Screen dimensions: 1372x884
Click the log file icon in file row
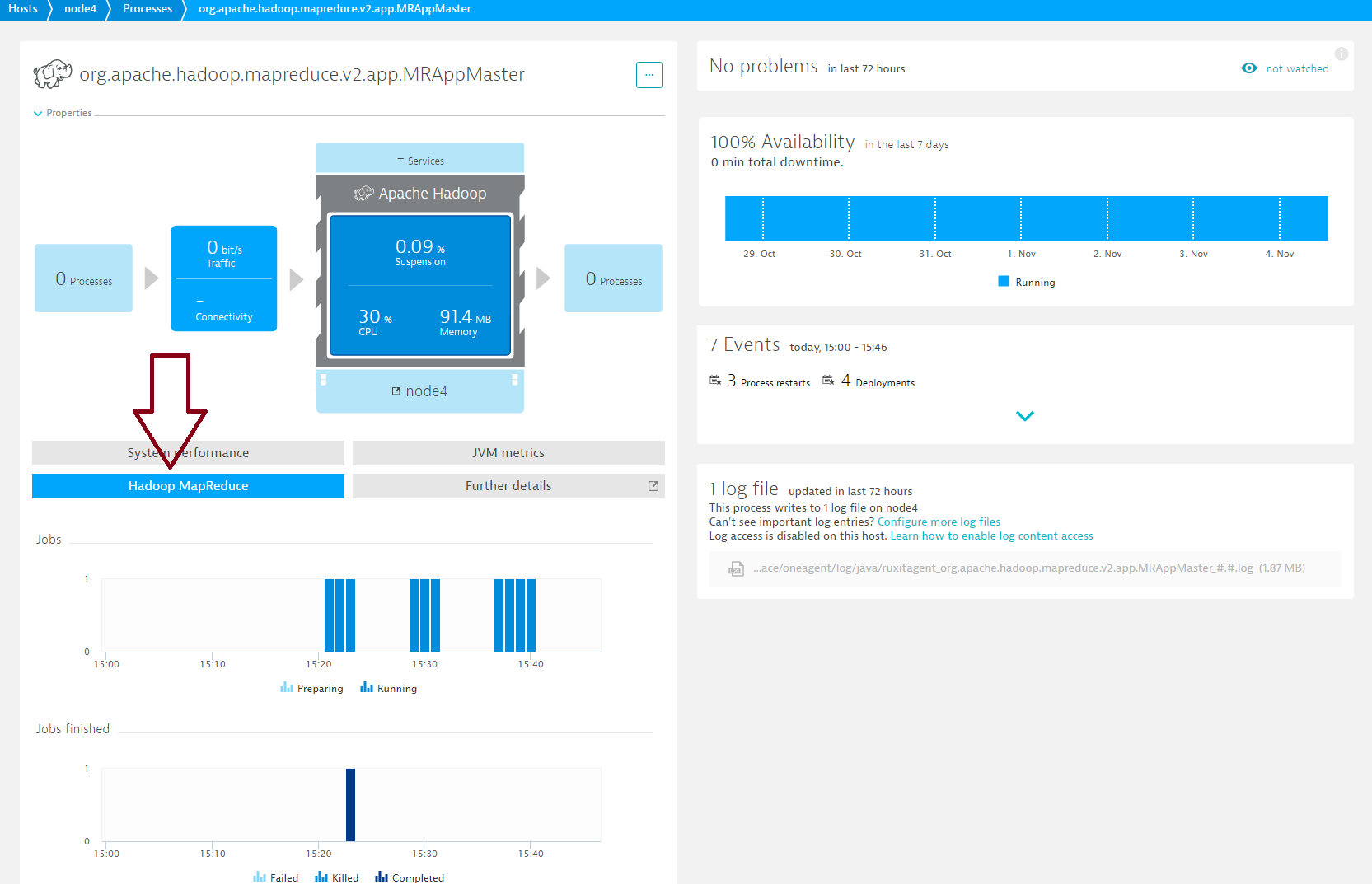pyautogui.click(x=736, y=568)
